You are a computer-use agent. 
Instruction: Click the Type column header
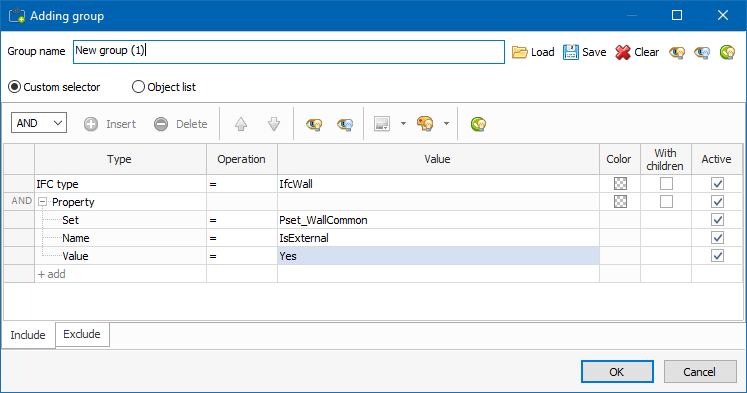[x=121, y=159]
